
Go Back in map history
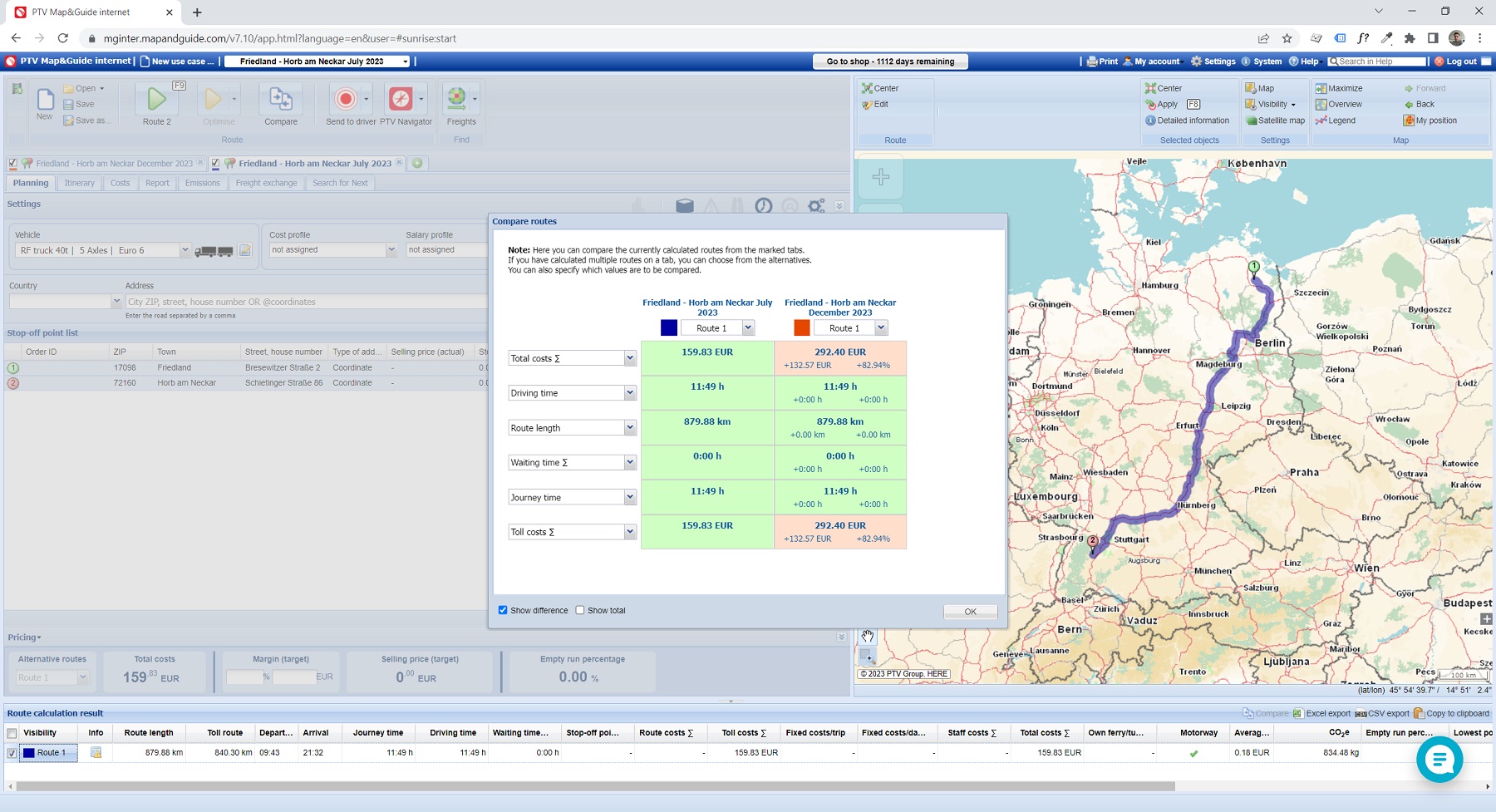(1420, 105)
